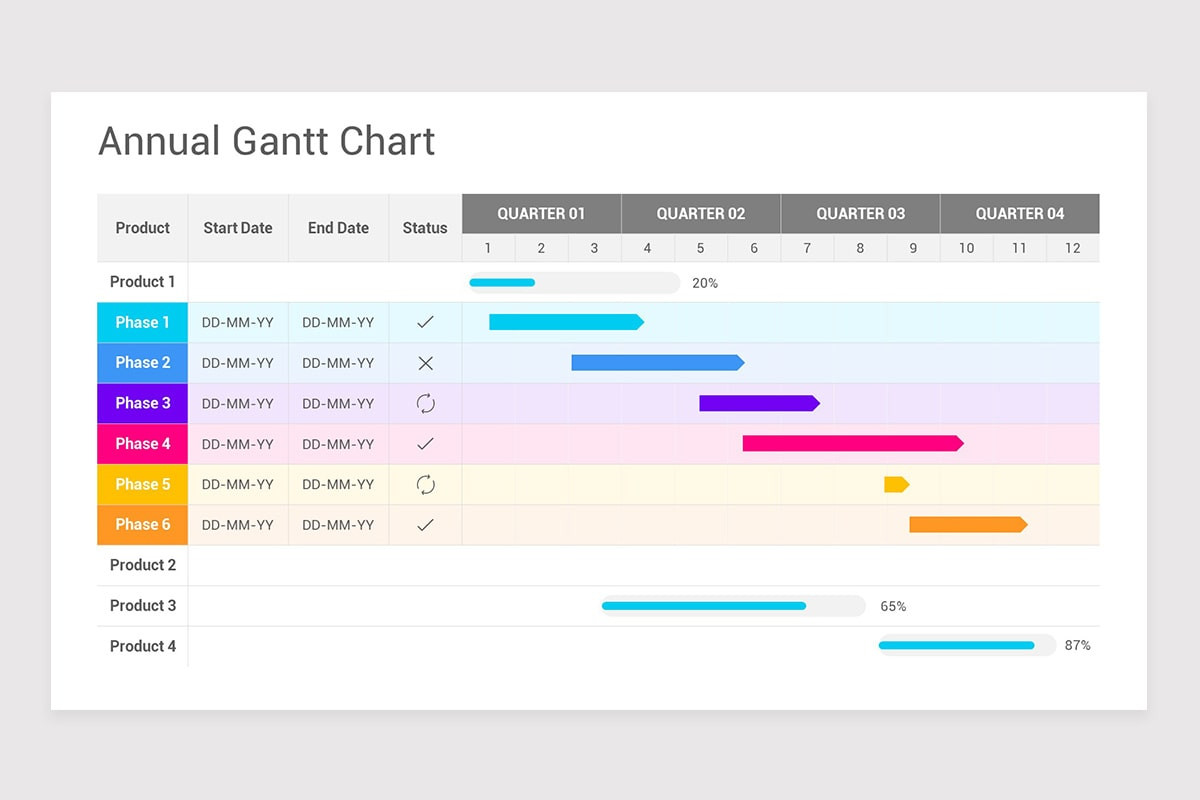
Task: Click the Phase 1 start date field
Action: (x=238, y=322)
